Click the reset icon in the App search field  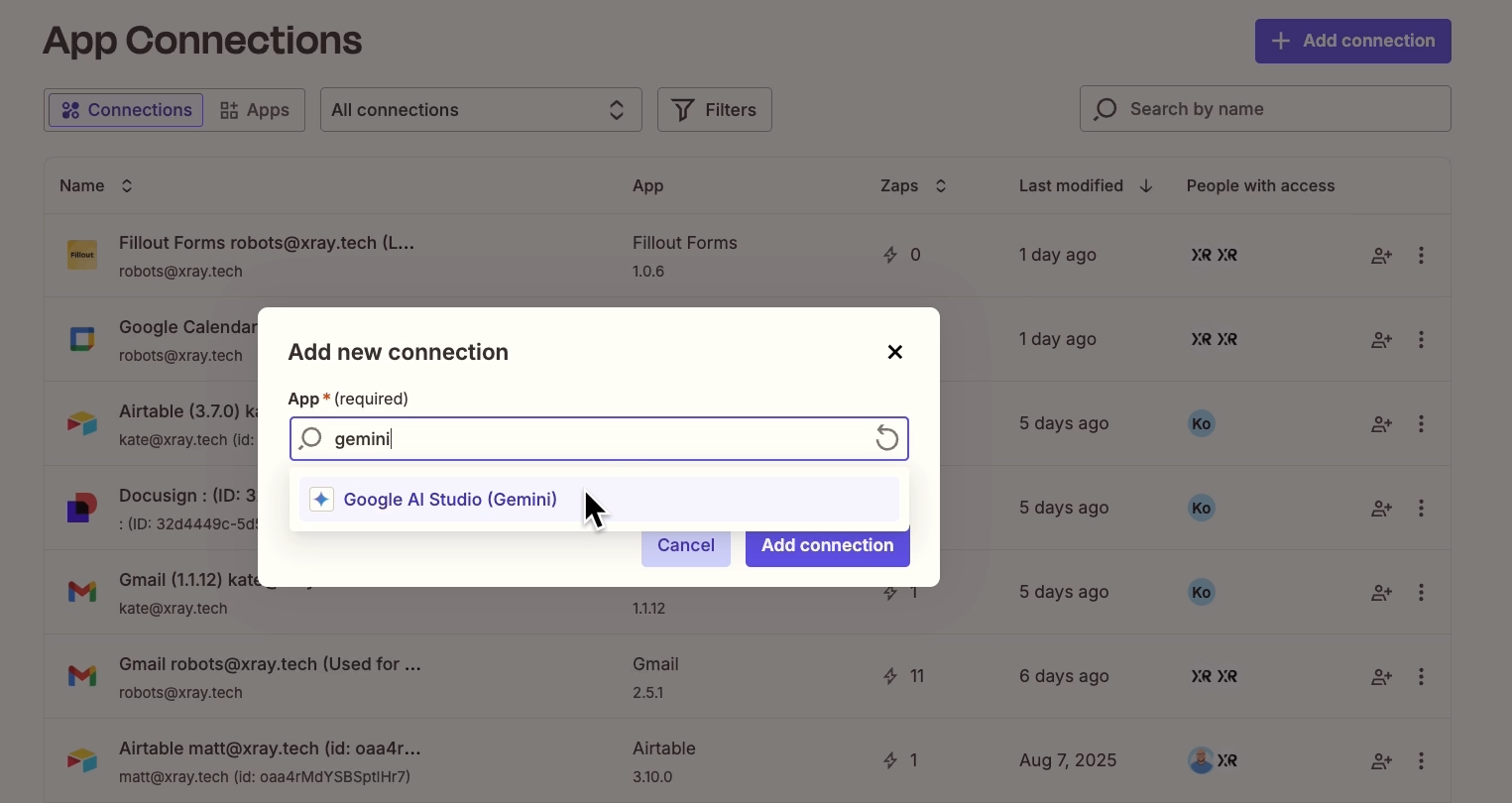(x=885, y=438)
